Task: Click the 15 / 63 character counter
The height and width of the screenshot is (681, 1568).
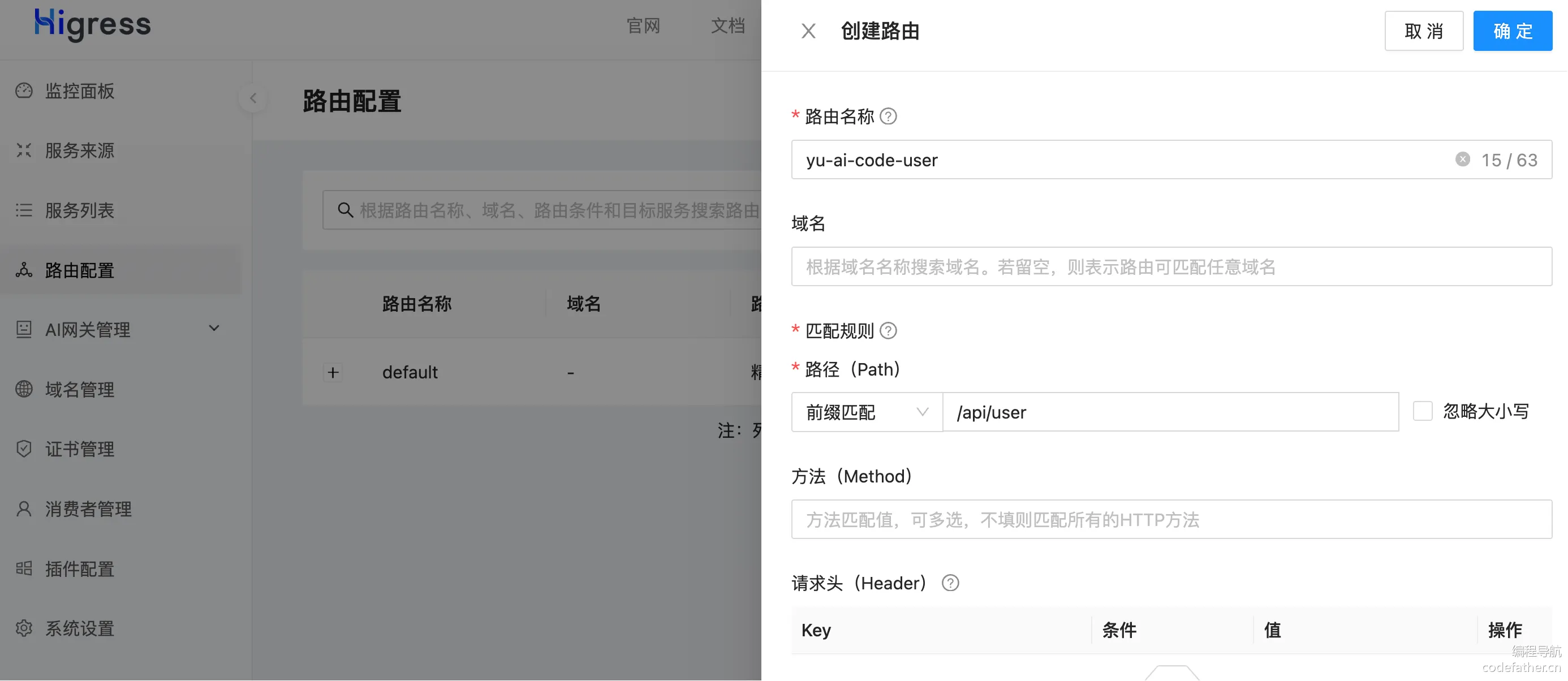Action: coord(1510,160)
